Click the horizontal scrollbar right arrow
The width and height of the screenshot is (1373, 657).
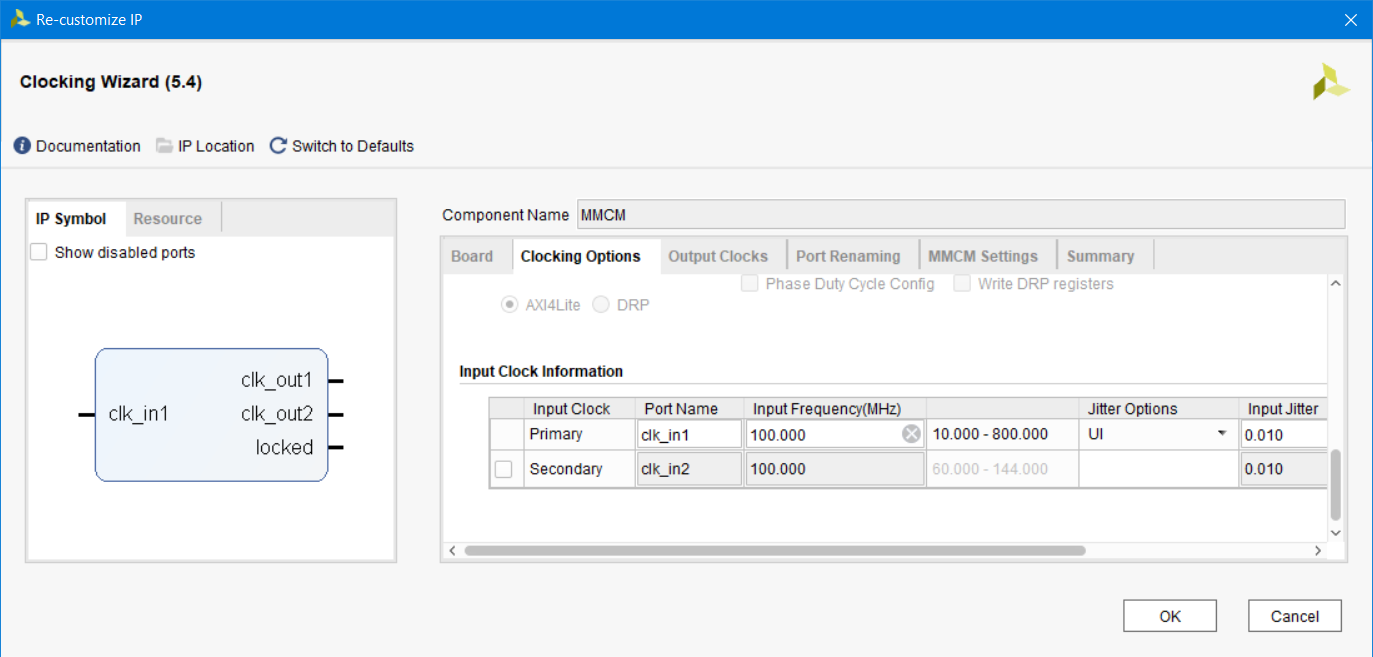click(1318, 551)
